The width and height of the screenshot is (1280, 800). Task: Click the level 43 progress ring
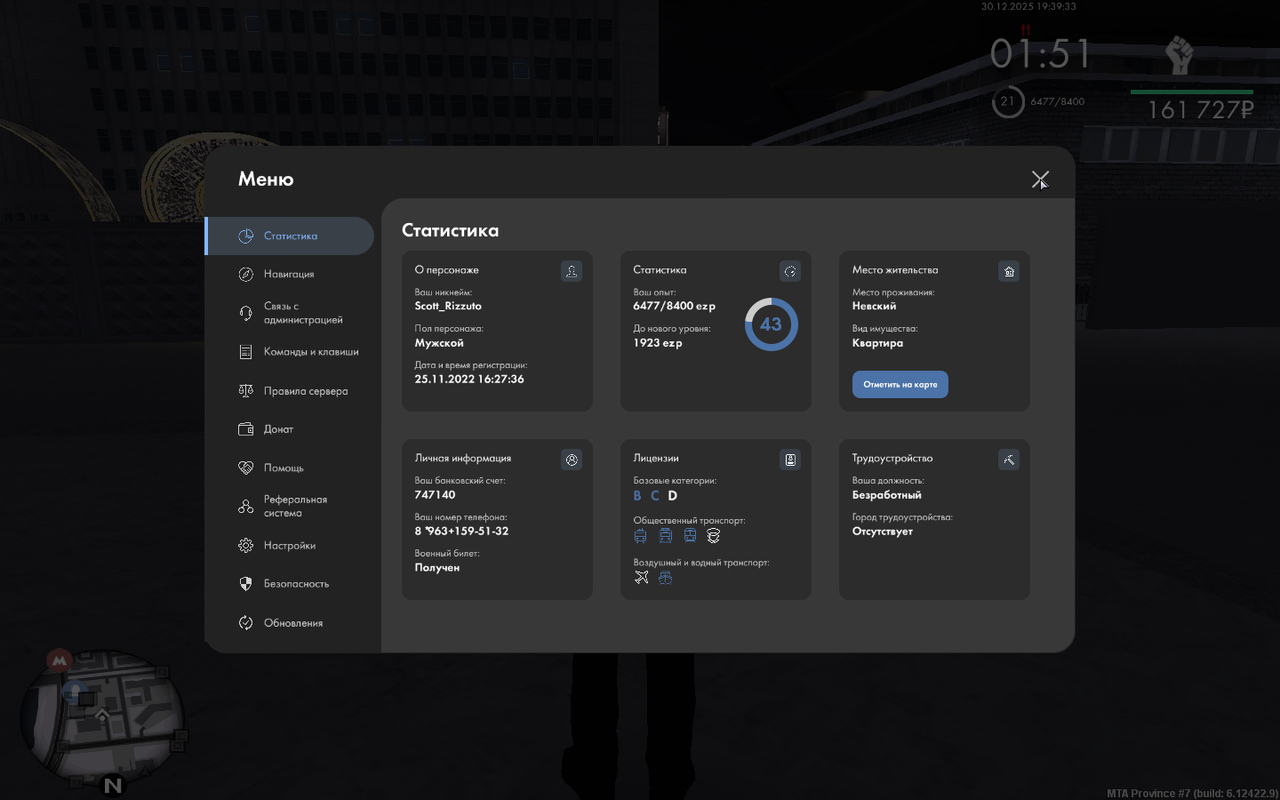[771, 324]
